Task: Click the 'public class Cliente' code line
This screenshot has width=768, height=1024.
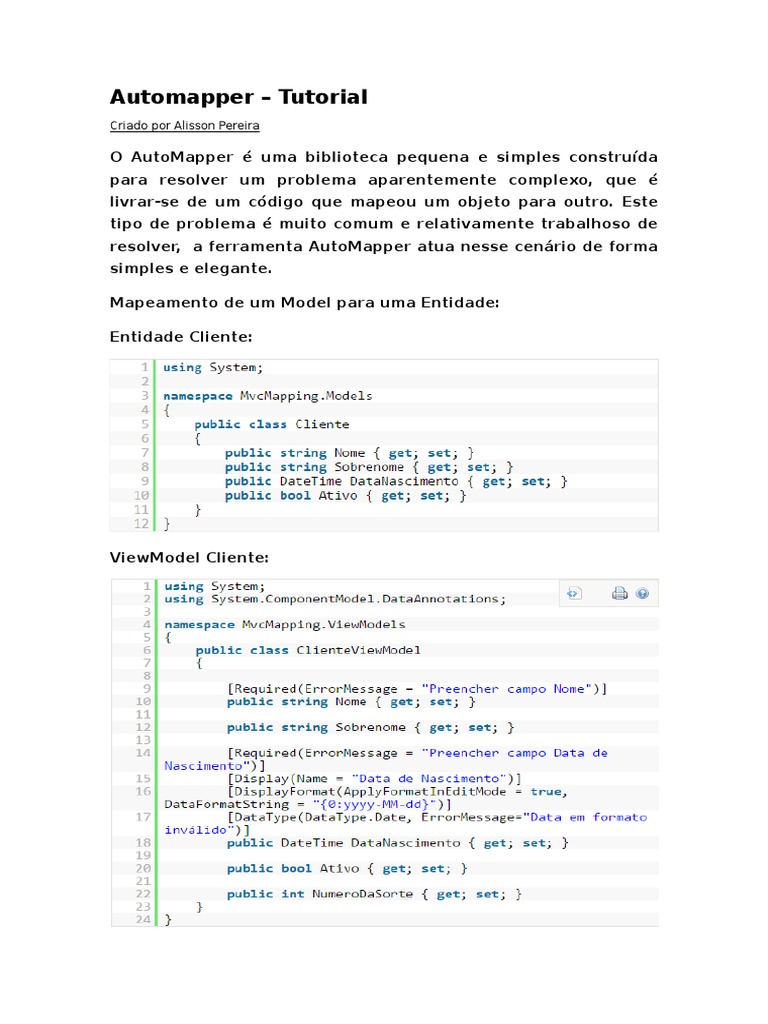Action: [272, 424]
